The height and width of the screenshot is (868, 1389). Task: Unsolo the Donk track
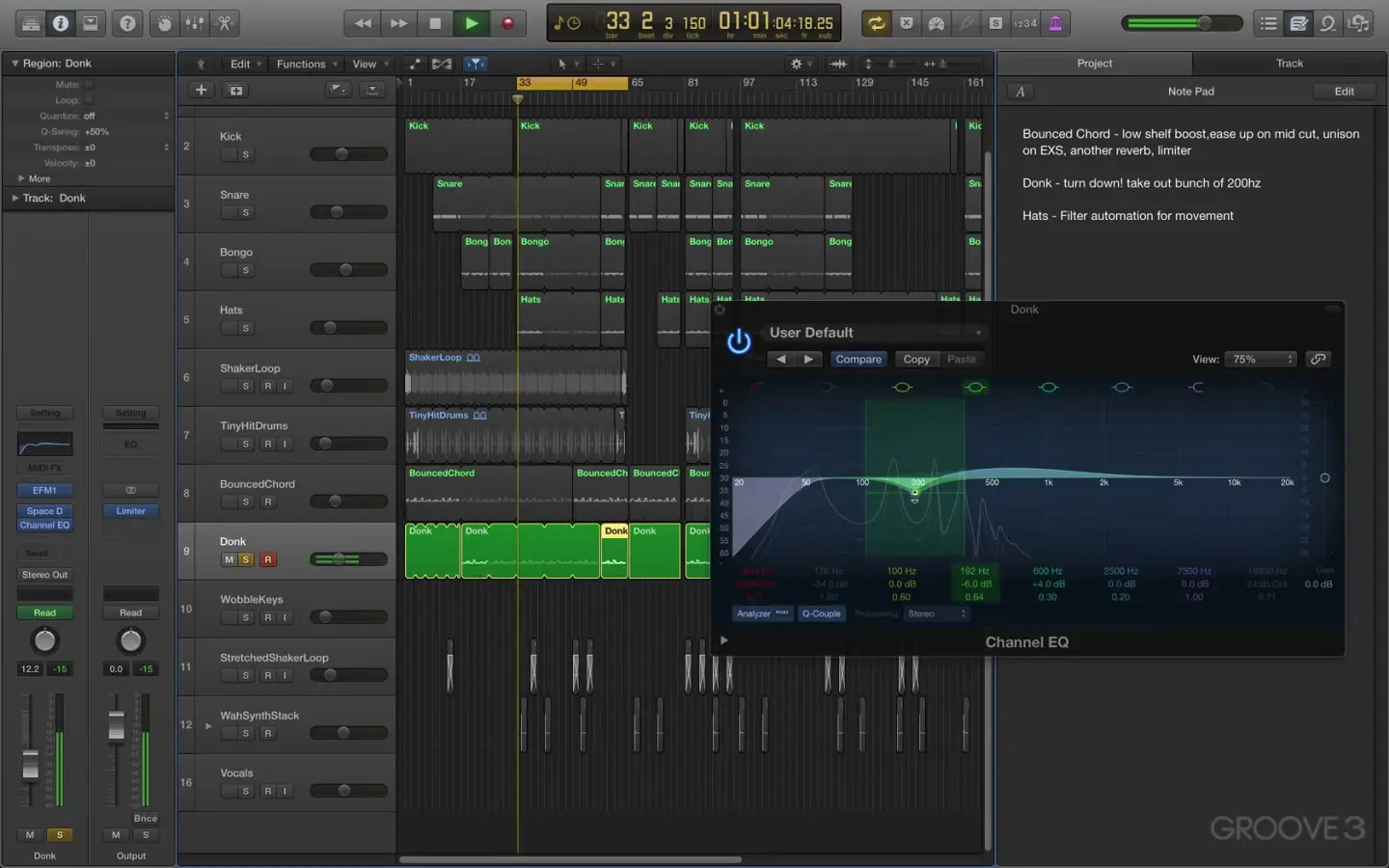coord(246,559)
